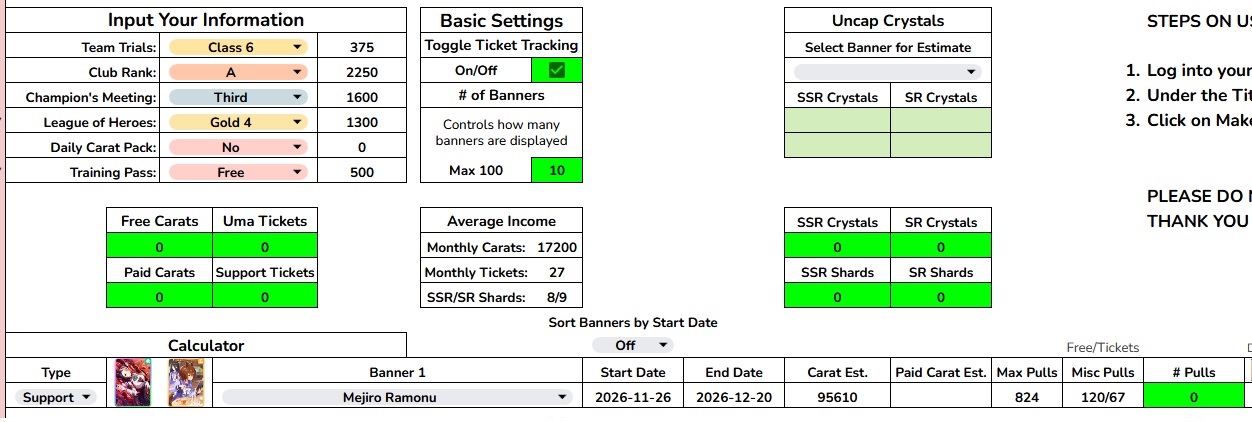The image size is (1252, 422).
Task: Select the SR Shards value cell
Action: click(940, 296)
